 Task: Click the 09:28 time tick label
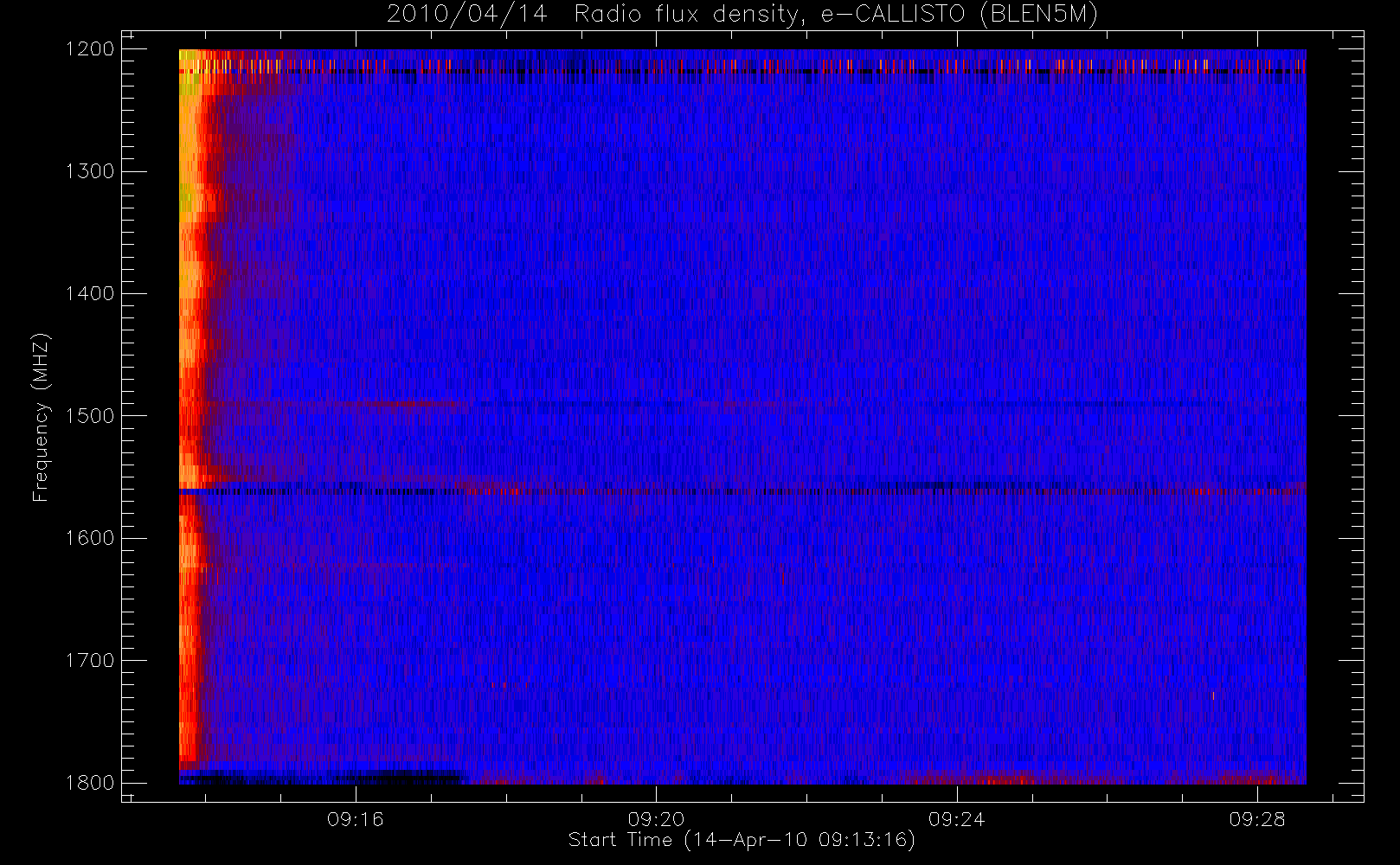coord(1257,819)
